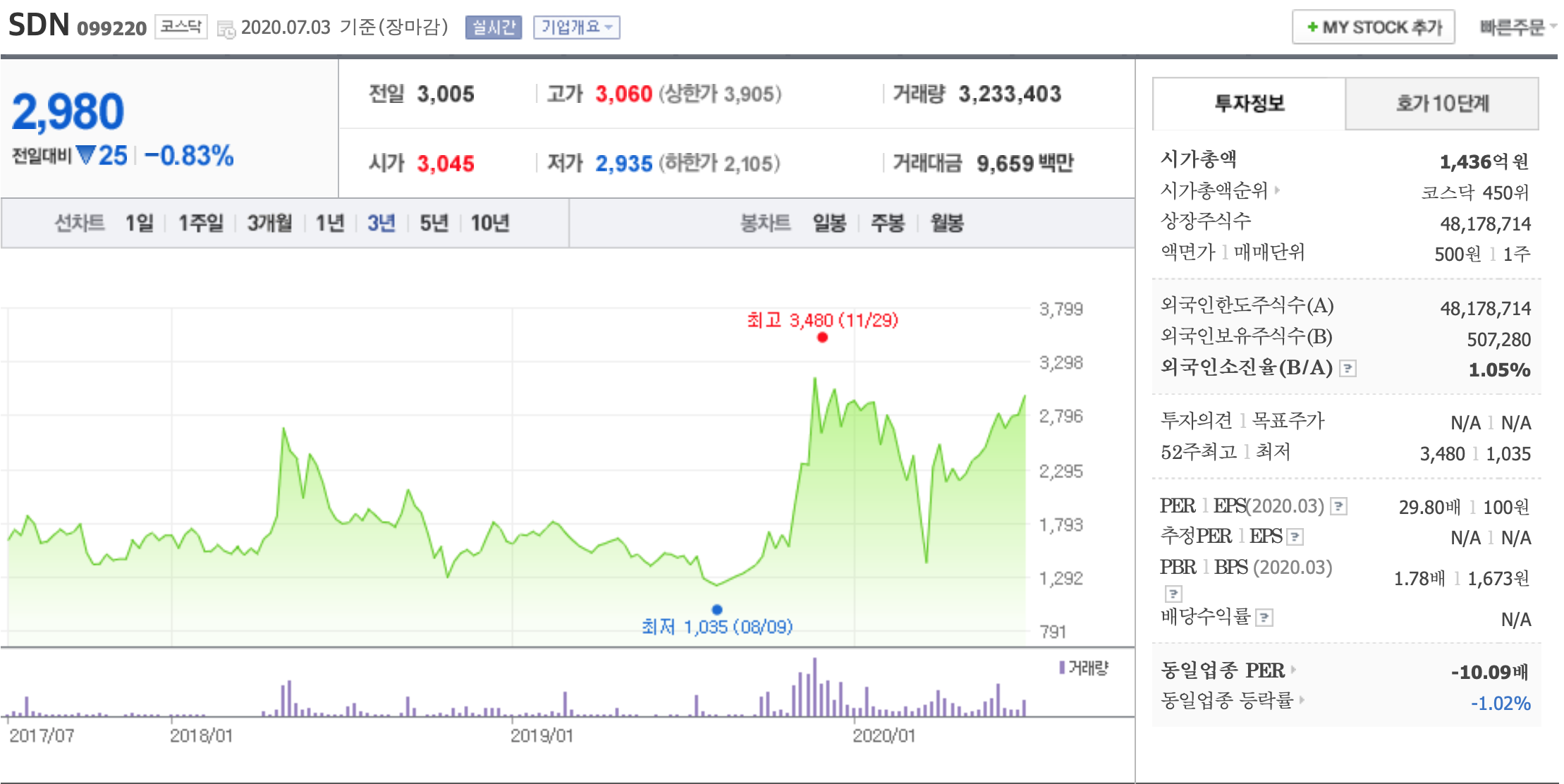
Task: Click the 외국인소진율 value 1.05%
Action: (1499, 369)
